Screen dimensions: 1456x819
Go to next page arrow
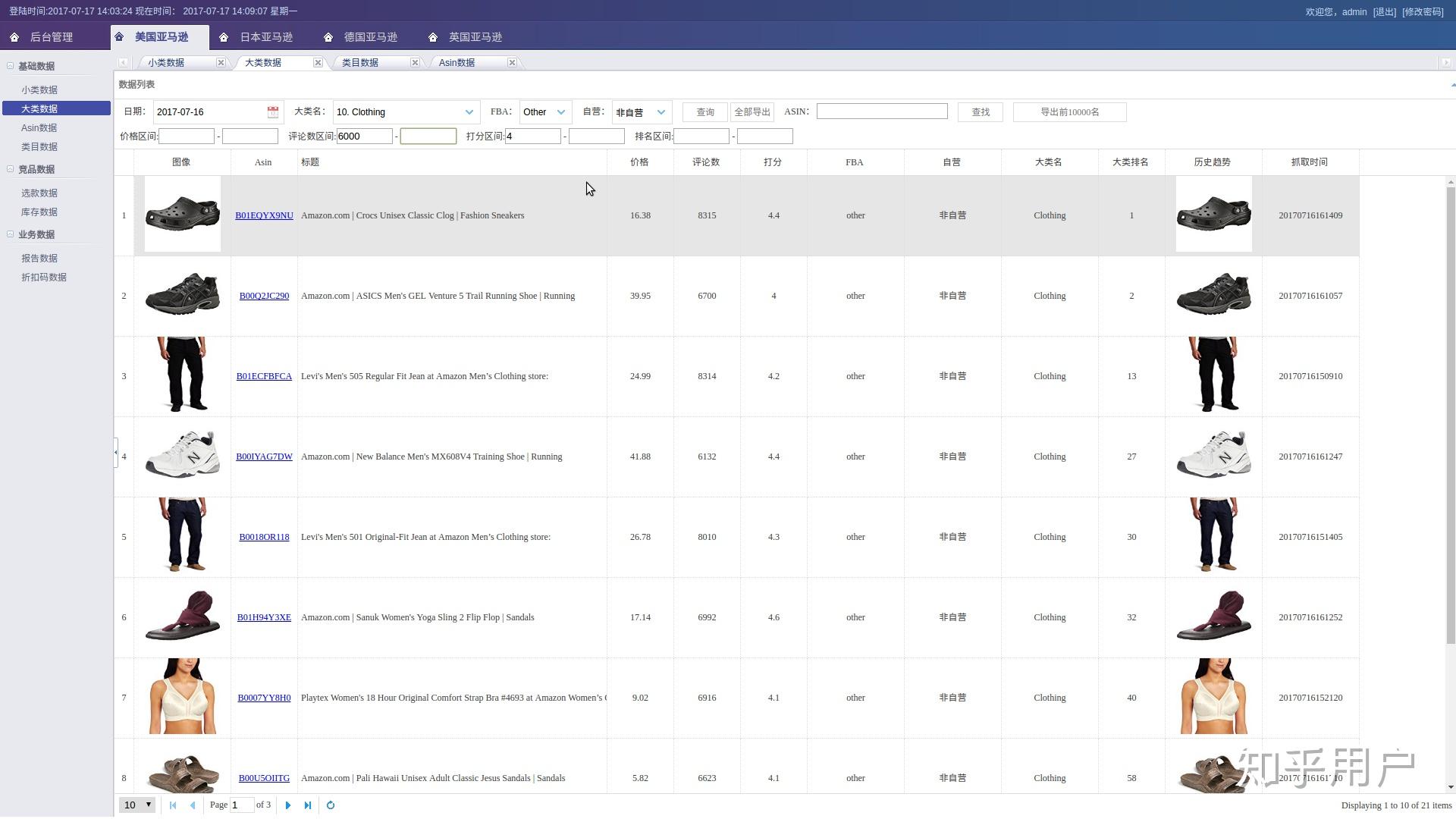click(288, 805)
